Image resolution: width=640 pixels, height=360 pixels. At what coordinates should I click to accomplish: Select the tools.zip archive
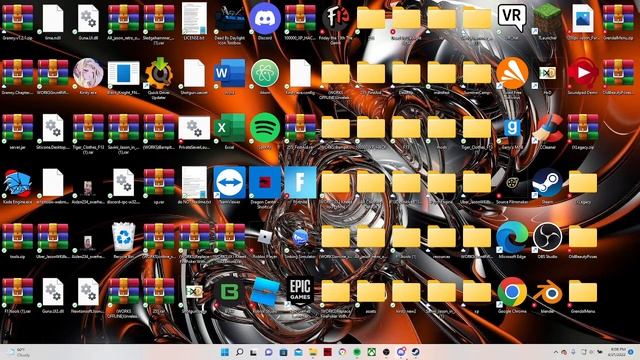tap(17, 238)
